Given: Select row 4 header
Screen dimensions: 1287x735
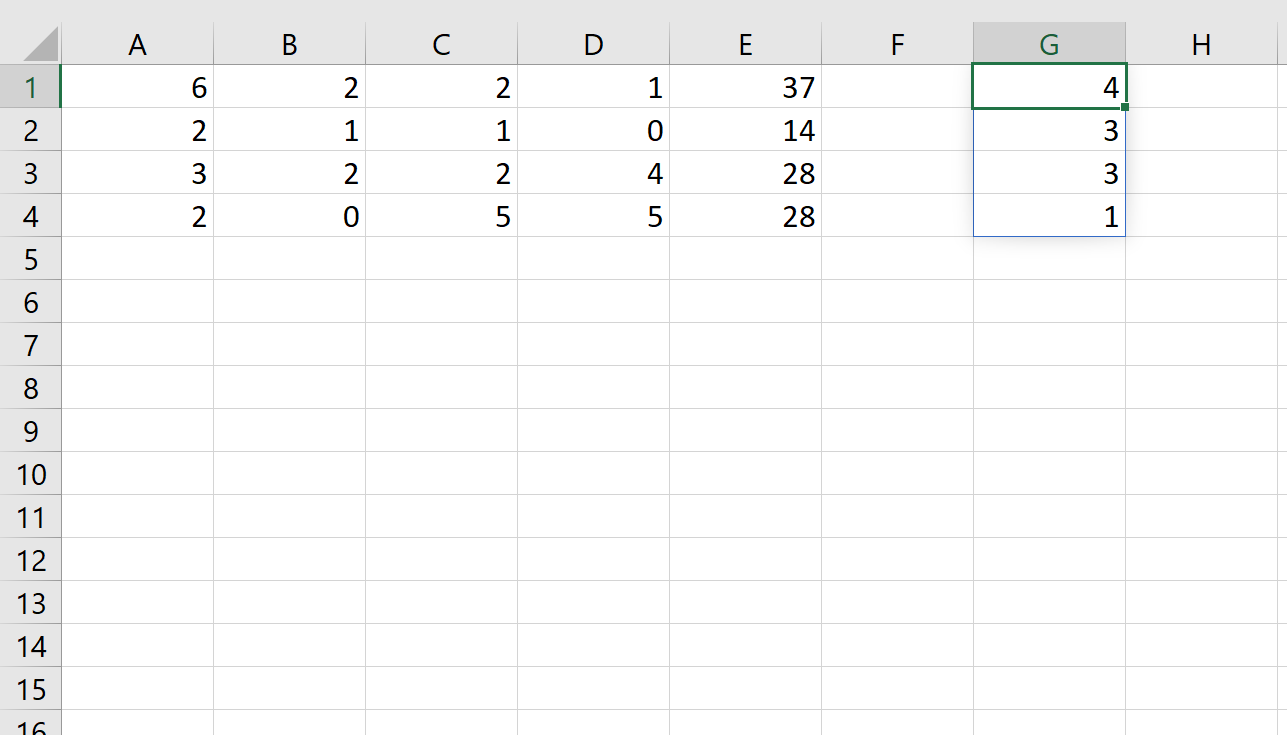Looking at the screenshot, I should click(x=30, y=216).
